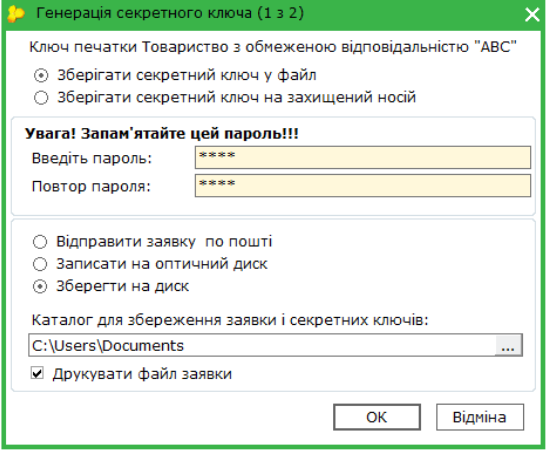Image resolution: width=546 pixels, height=450 pixels.
Task: Cancel using the 'Відміна' button
Action: pos(479,417)
